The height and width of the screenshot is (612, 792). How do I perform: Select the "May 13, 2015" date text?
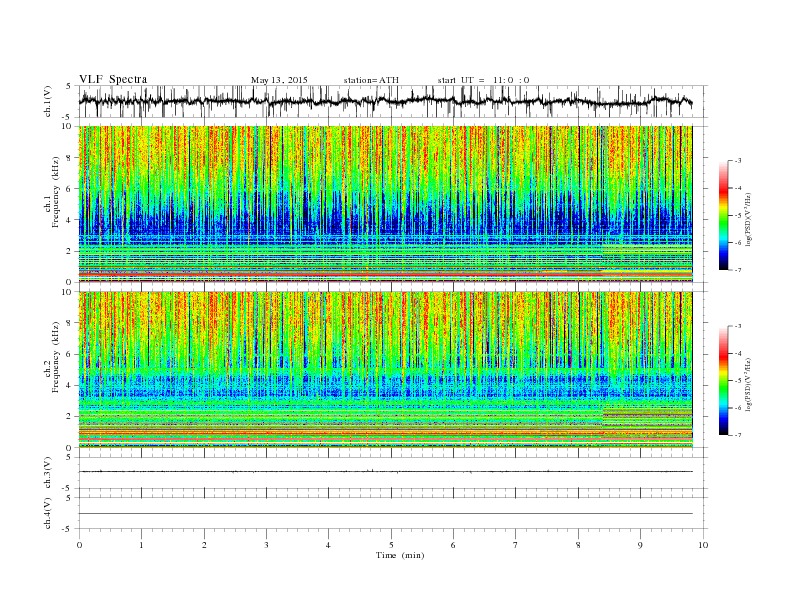pyautogui.click(x=279, y=80)
